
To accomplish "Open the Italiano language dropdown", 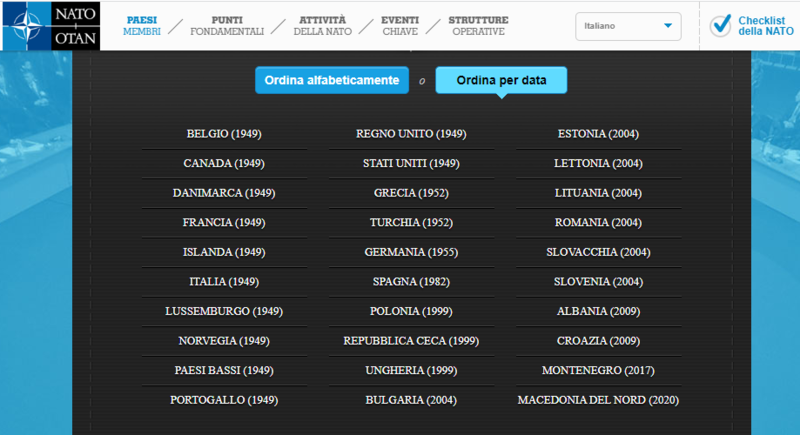I will 628,26.
